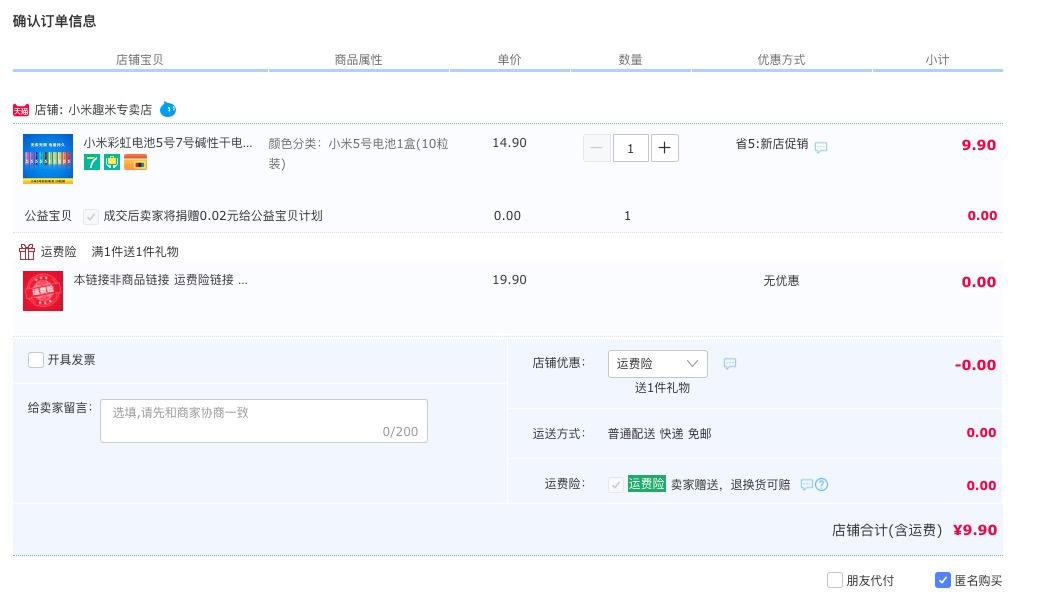Click the orange credit card badge icon
Screen dimensions: 1042x603
(136, 162)
